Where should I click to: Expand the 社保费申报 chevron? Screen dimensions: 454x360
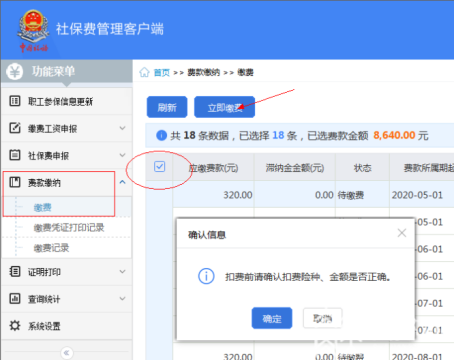click(x=122, y=155)
